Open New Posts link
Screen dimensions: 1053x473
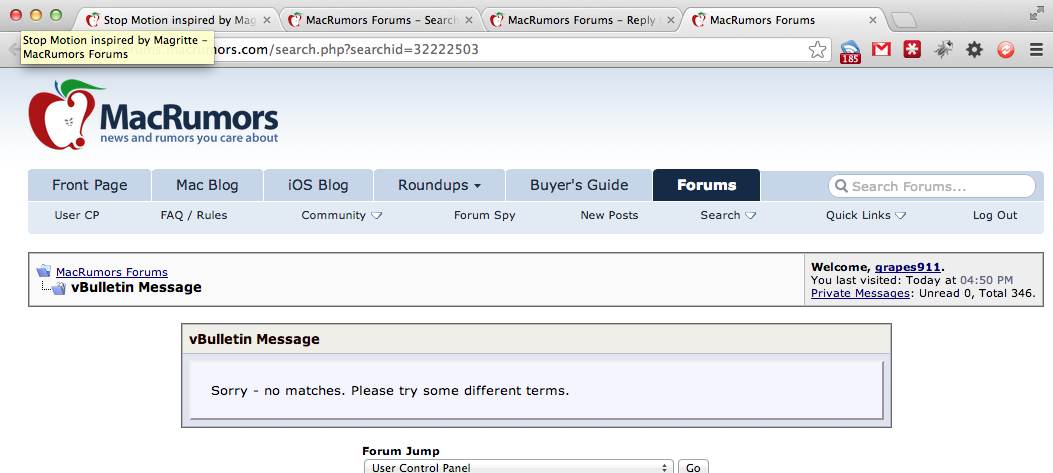(x=609, y=216)
